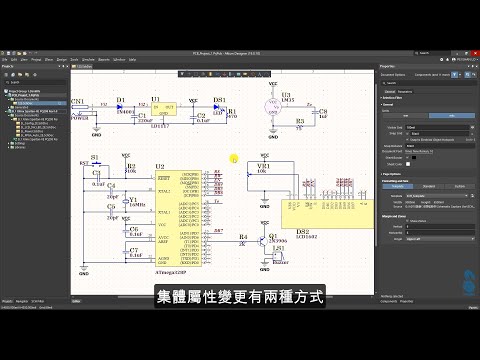This screenshot has width=480, height=360.
Task: Open the Sheet Color white swatch
Action: pos(408,164)
